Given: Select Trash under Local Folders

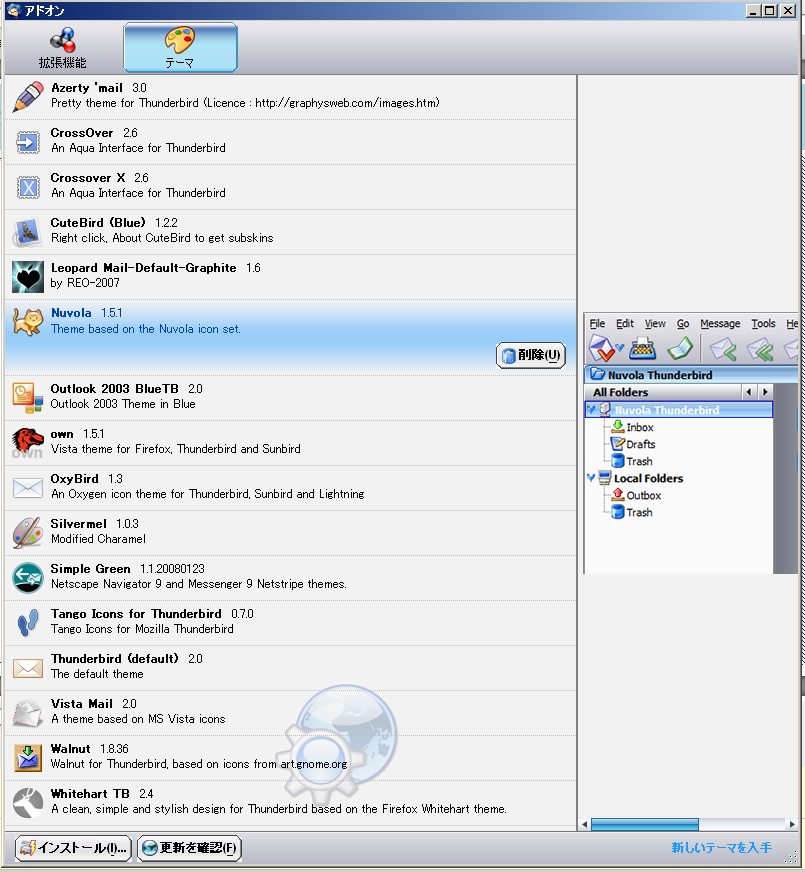Looking at the screenshot, I should point(632,512).
